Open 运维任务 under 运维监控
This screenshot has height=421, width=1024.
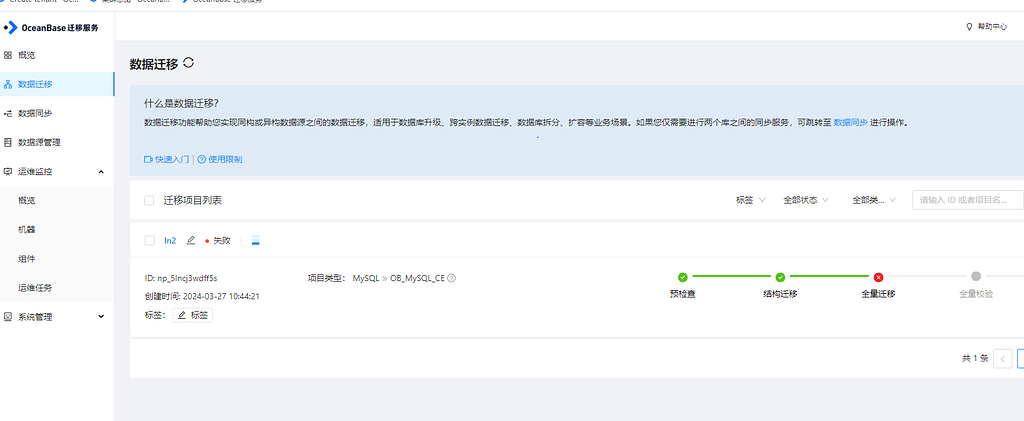[x=35, y=288]
